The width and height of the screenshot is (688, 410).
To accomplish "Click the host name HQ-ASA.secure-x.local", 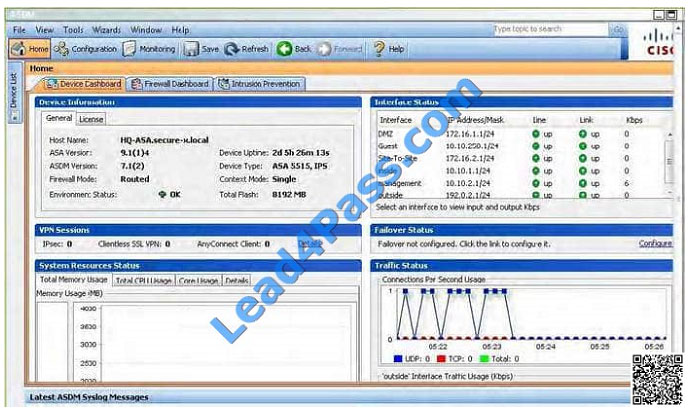I will 165,140.
